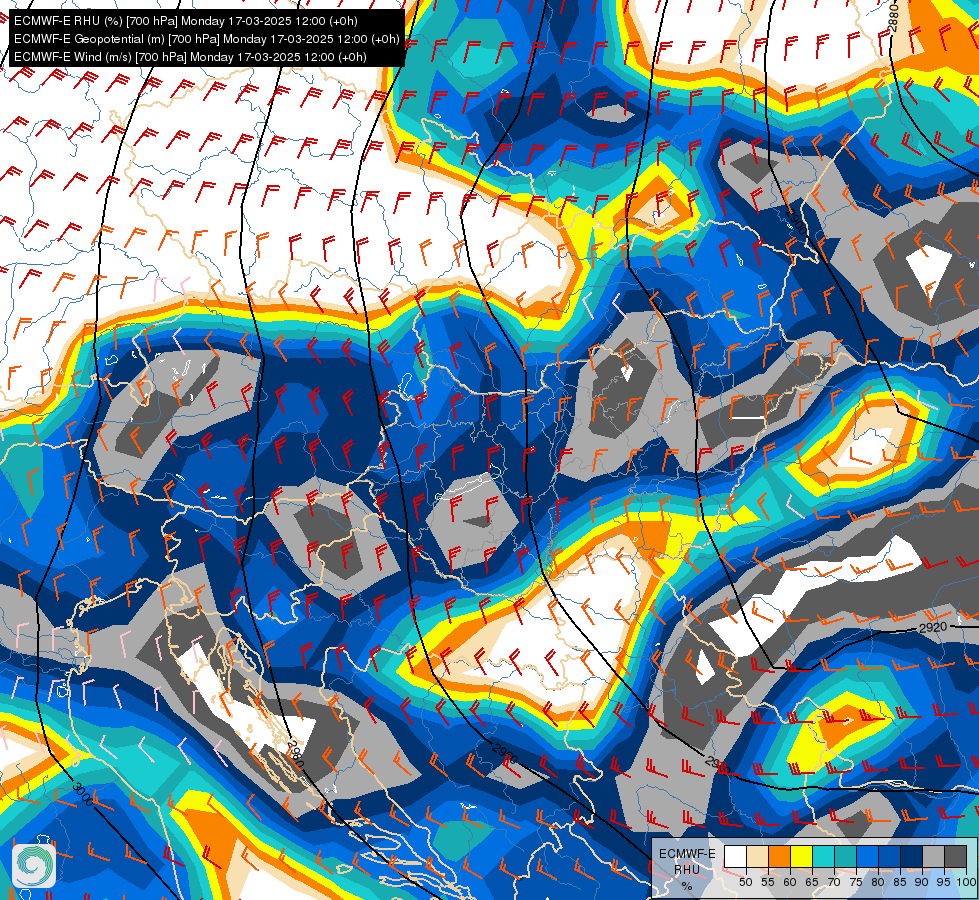
Task: Click legend tick value 95
Action: pyautogui.click(x=943, y=883)
